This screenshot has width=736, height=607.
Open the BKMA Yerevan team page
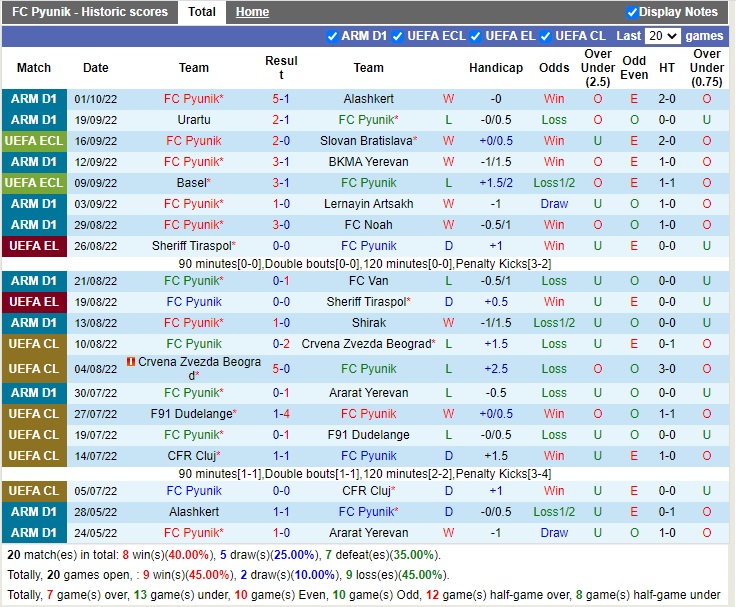coord(368,162)
